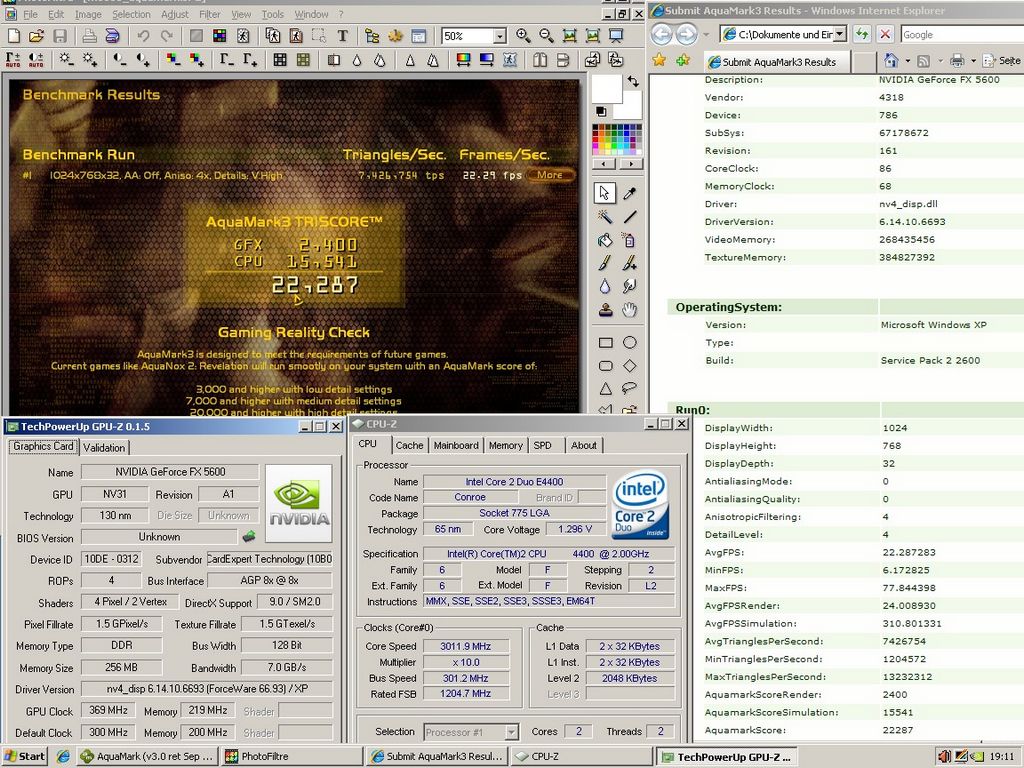Click the More button in AquaMark results
Screen dimensions: 1024x768
click(x=550, y=175)
